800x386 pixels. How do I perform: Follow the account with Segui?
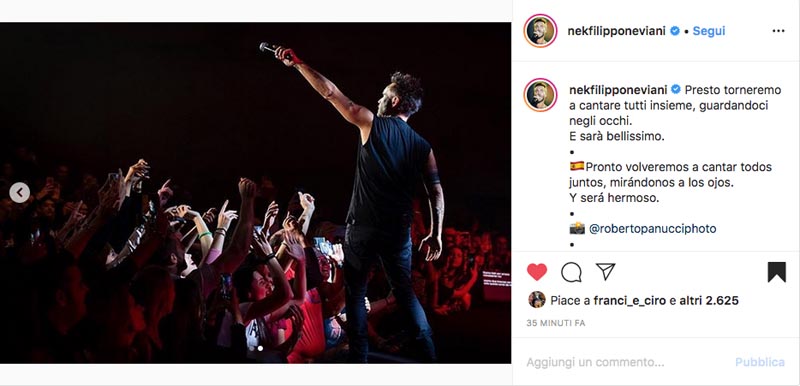coord(709,31)
